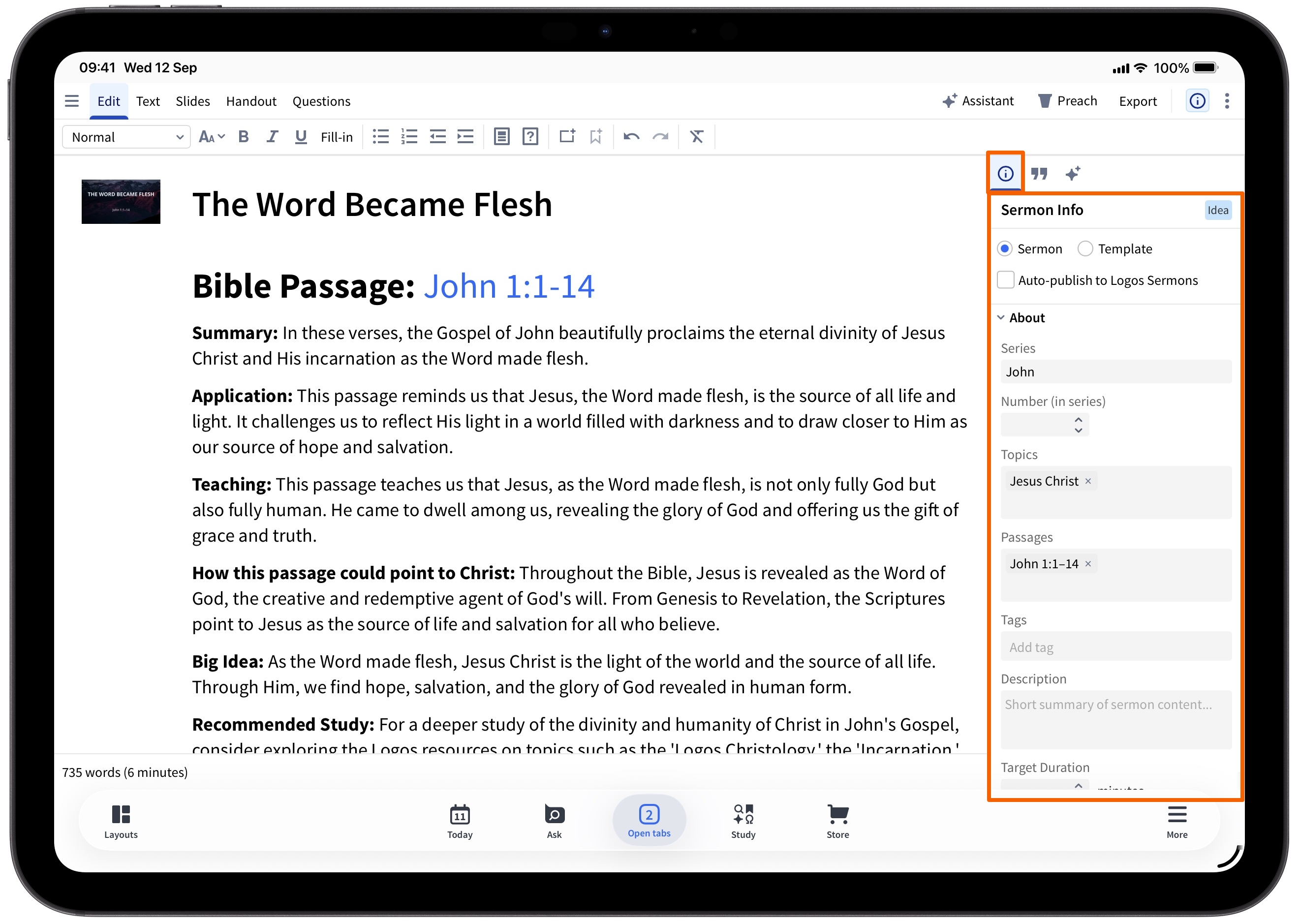1299x924 pixels.
Task: Add a new slide
Action: coord(567,137)
